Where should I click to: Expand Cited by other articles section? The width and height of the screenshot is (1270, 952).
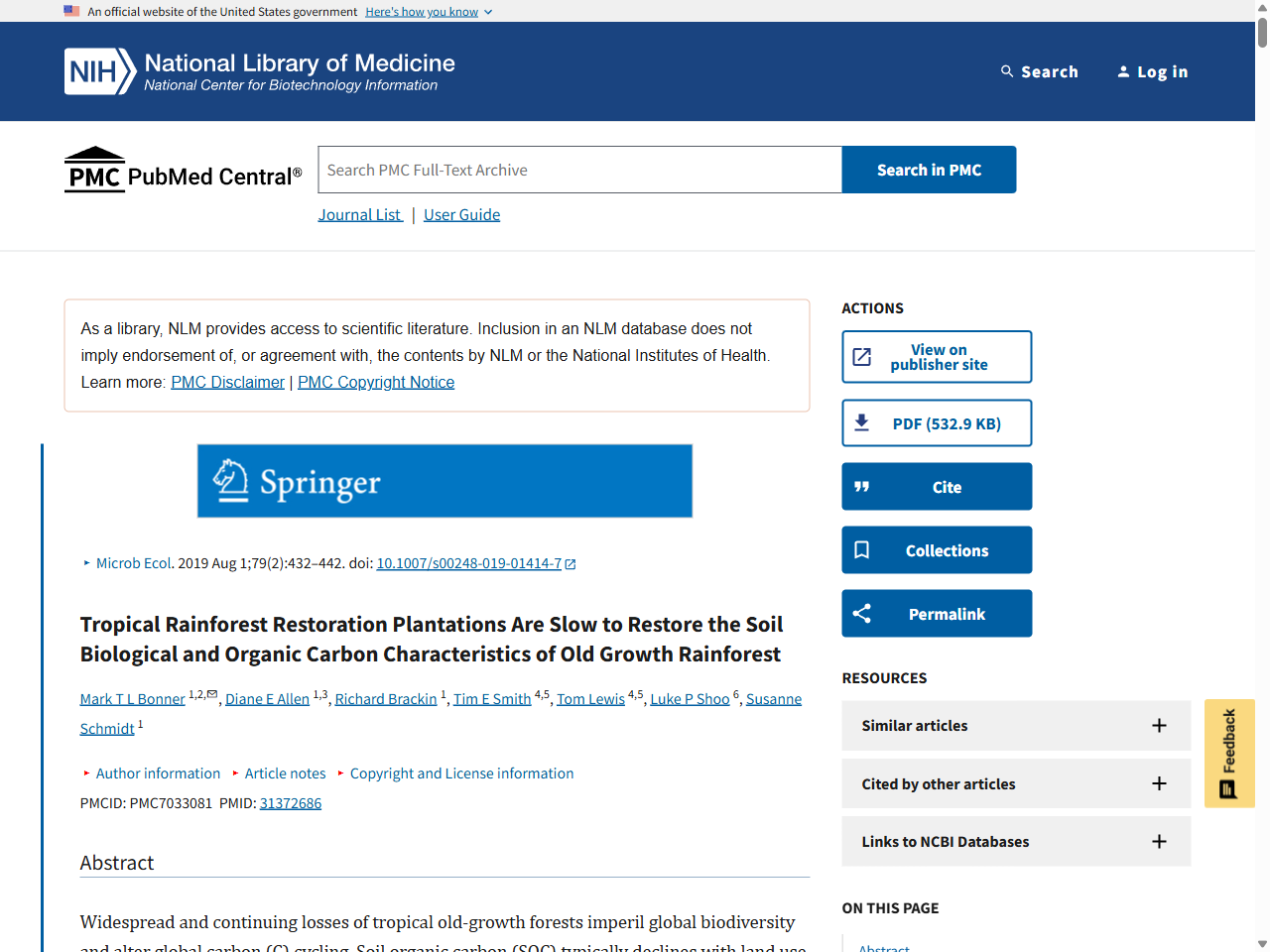tap(1158, 783)
